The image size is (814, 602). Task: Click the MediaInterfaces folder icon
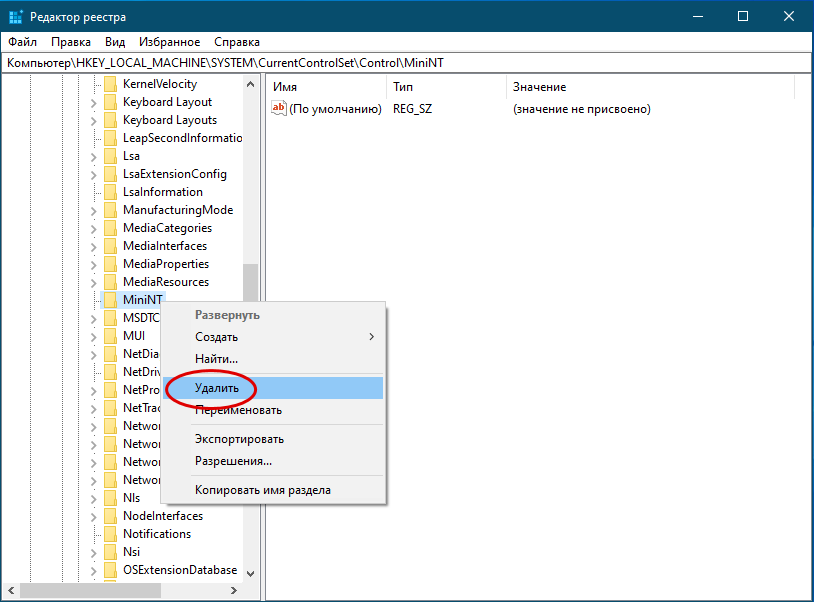[110, 246]
